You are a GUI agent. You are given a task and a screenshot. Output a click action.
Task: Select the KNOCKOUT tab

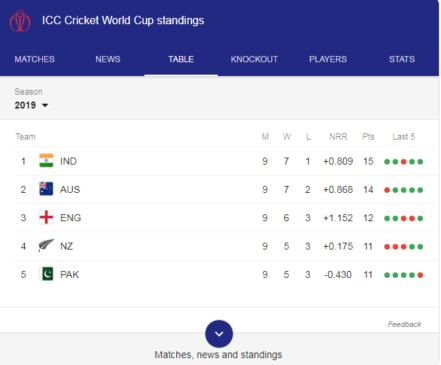click(x=254, y=59)
